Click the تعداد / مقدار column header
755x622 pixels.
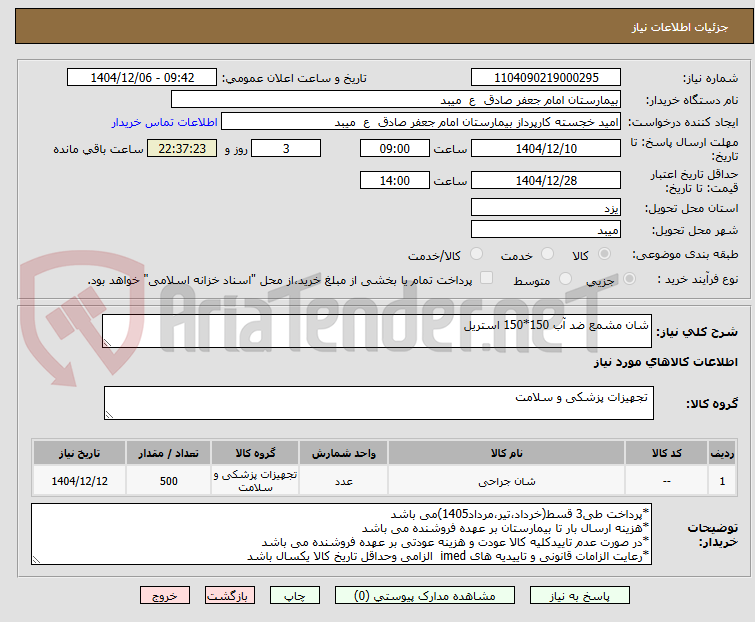pos(169,453)
